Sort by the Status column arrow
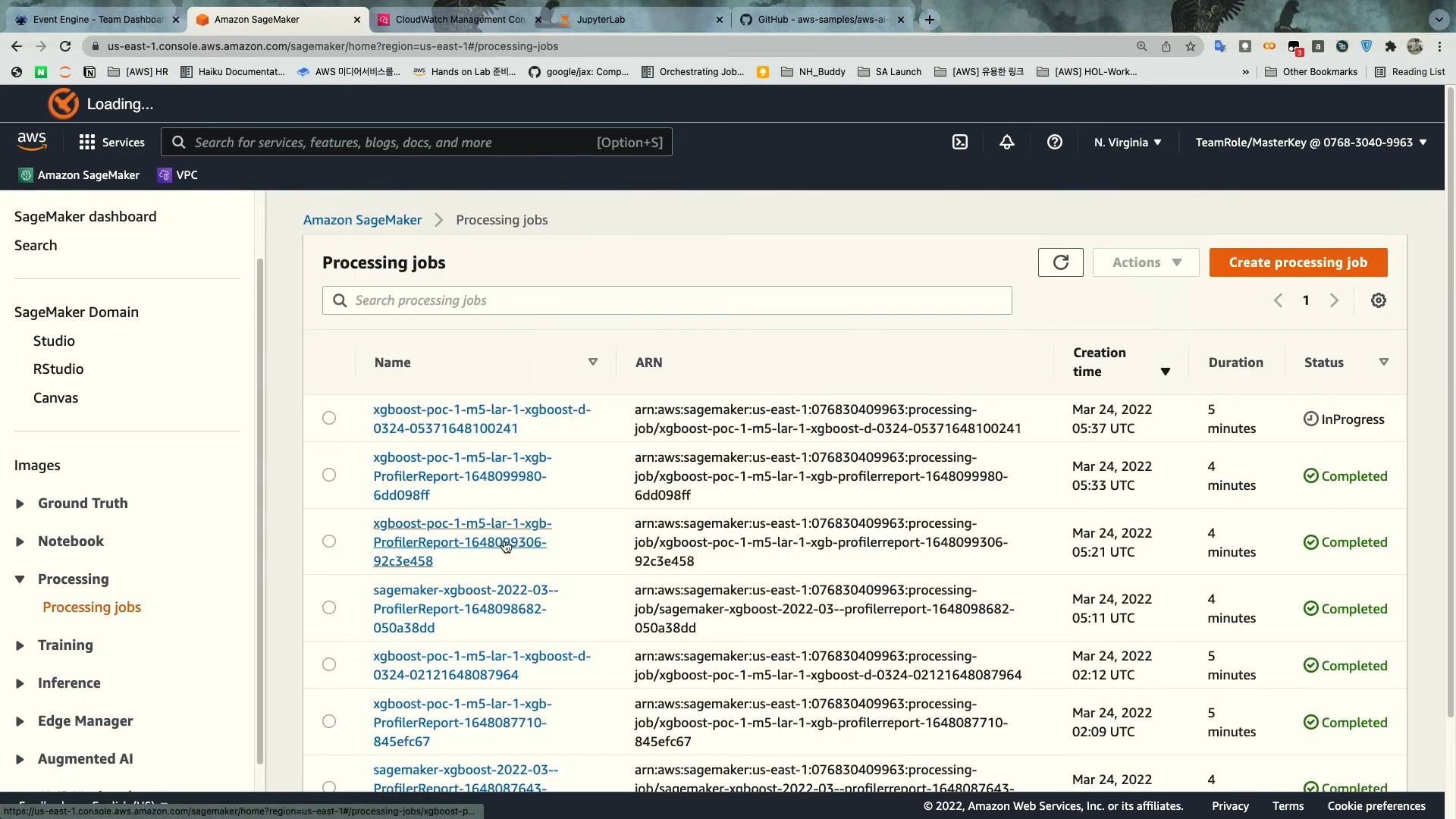 click(1384, 362)
